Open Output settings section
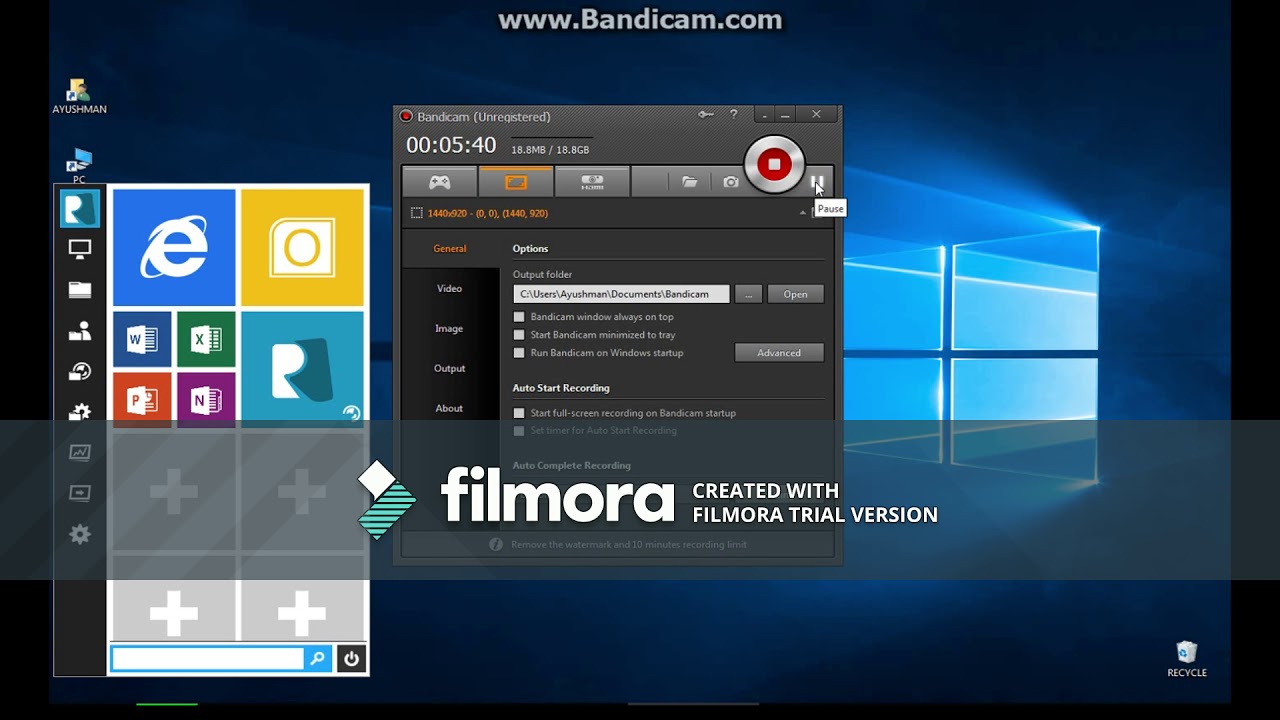1280x720 pixels. point(450,369)
